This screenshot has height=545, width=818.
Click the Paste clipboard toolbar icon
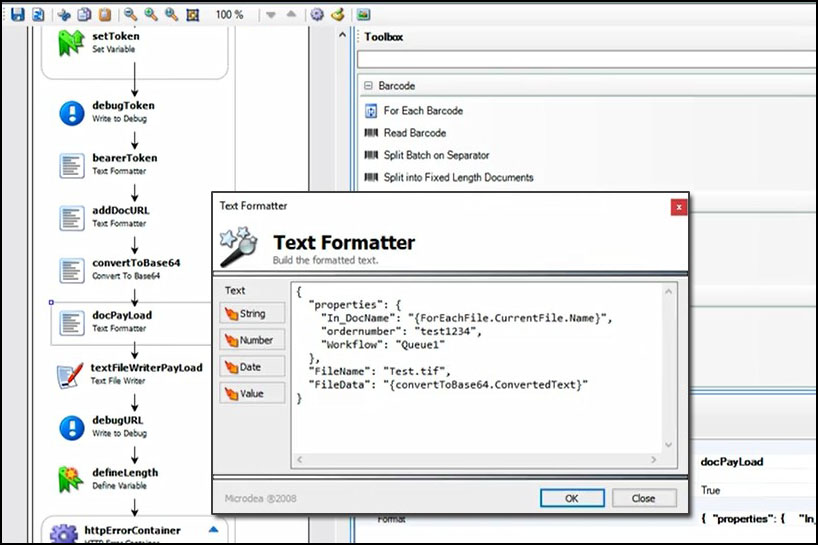point(105,15)
